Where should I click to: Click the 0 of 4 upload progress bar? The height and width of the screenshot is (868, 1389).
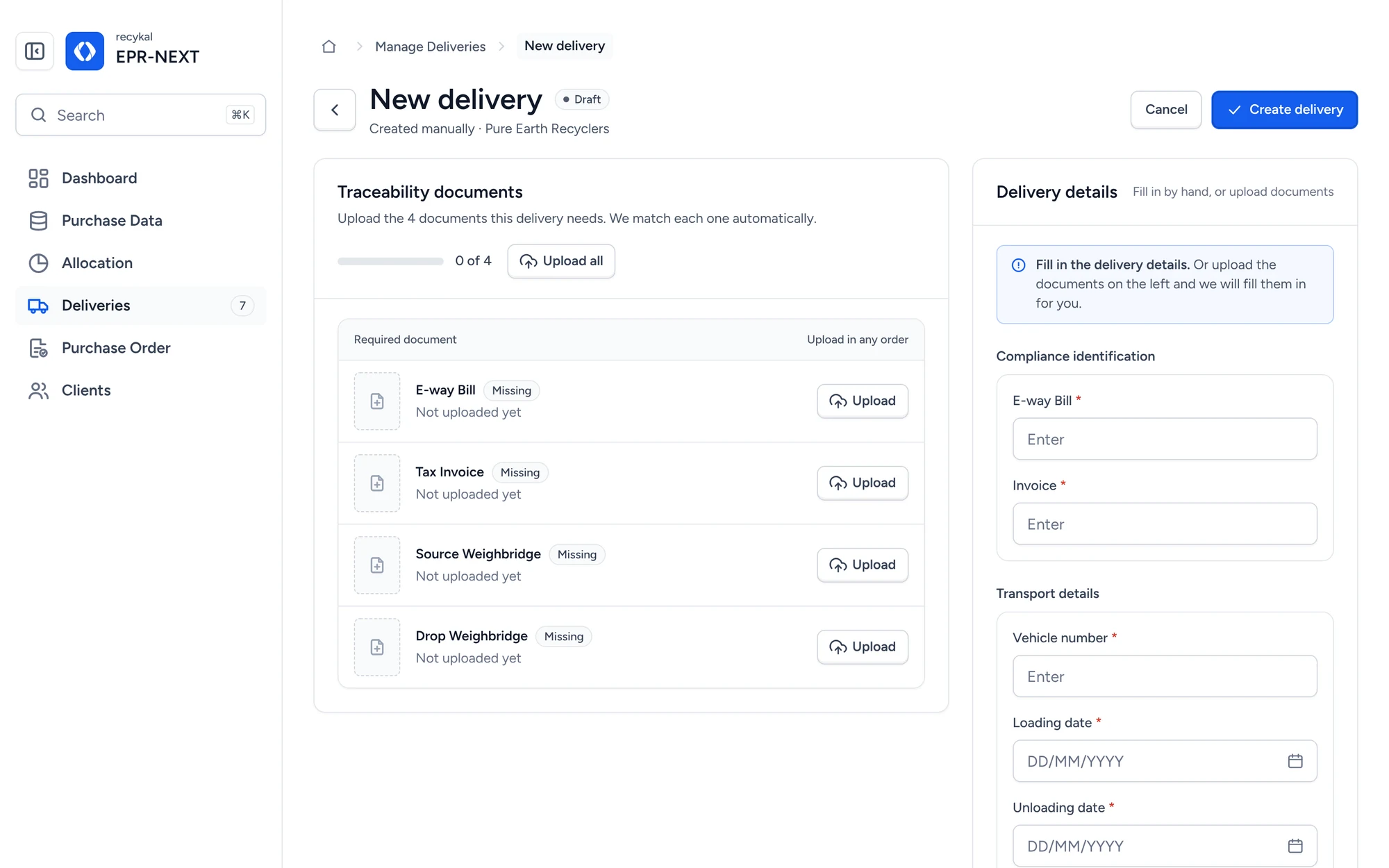pos(390,261)
